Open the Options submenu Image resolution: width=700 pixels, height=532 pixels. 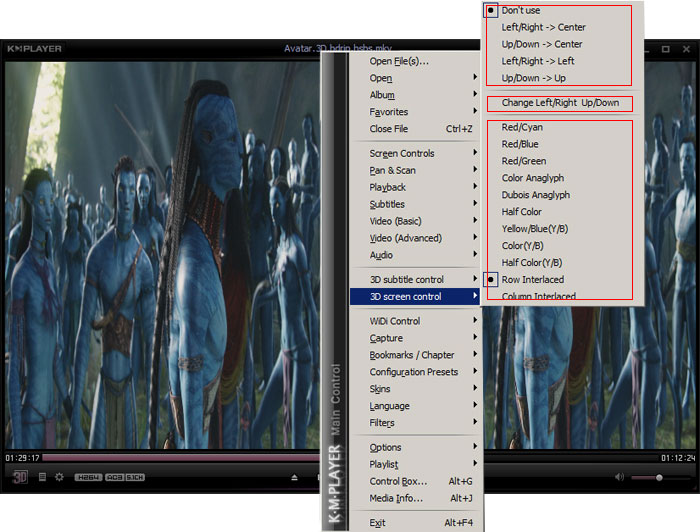415,448
